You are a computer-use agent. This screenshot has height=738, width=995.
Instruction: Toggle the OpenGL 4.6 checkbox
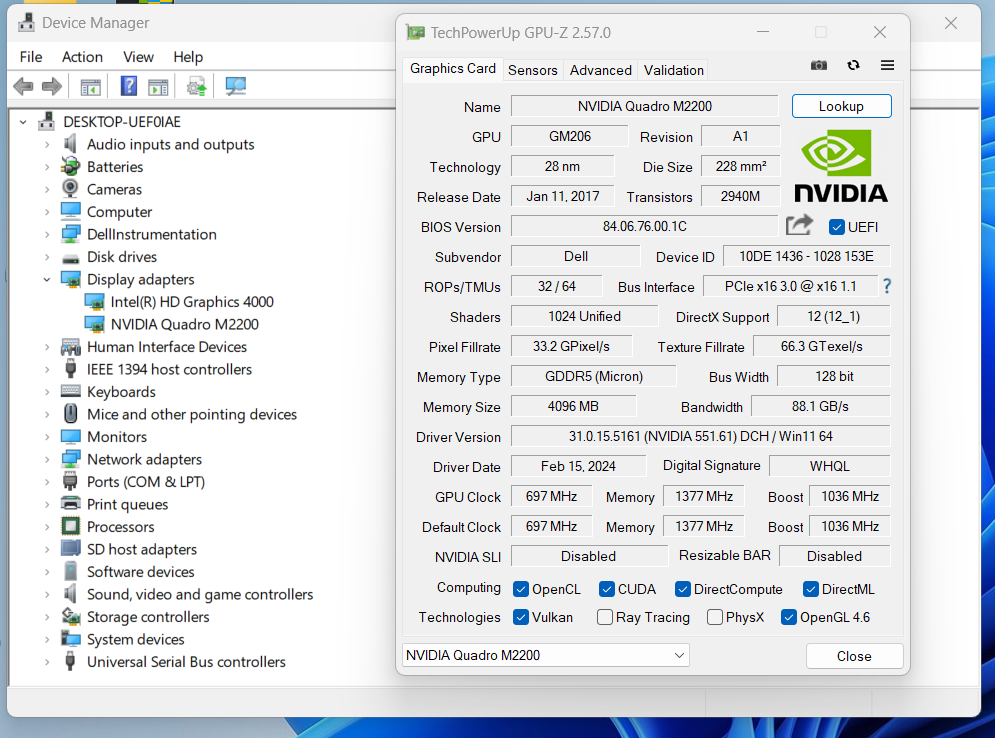click(x=789, y=617)
